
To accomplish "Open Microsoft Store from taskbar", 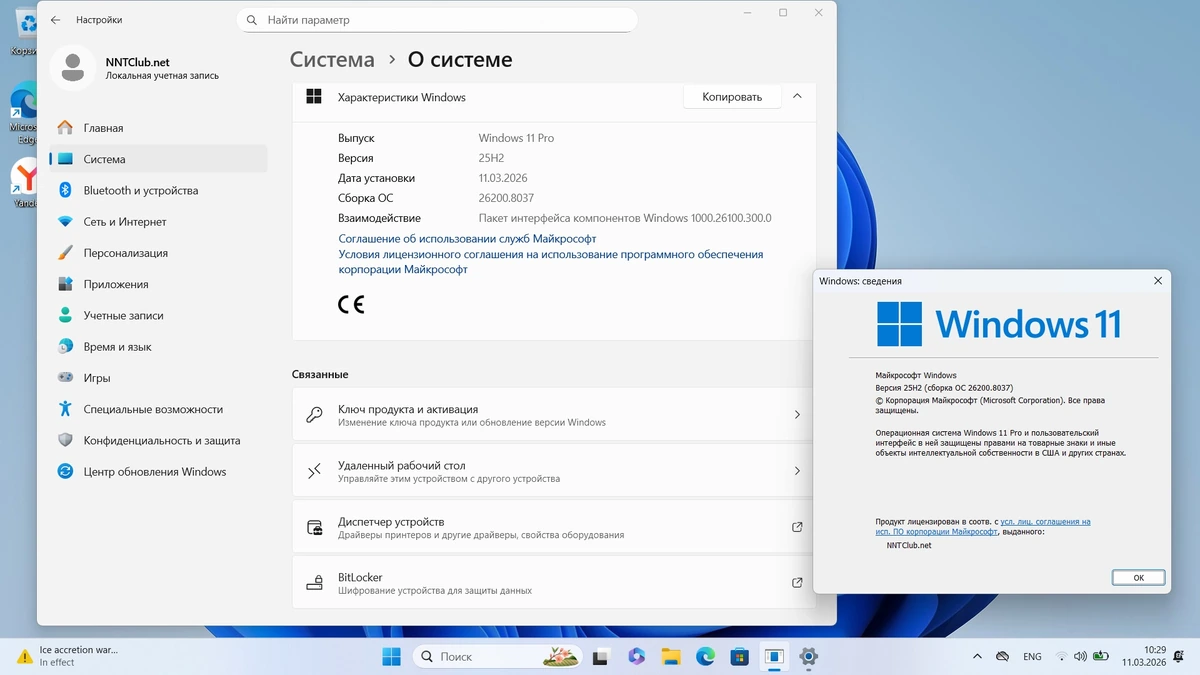I will tap(739, 657).
